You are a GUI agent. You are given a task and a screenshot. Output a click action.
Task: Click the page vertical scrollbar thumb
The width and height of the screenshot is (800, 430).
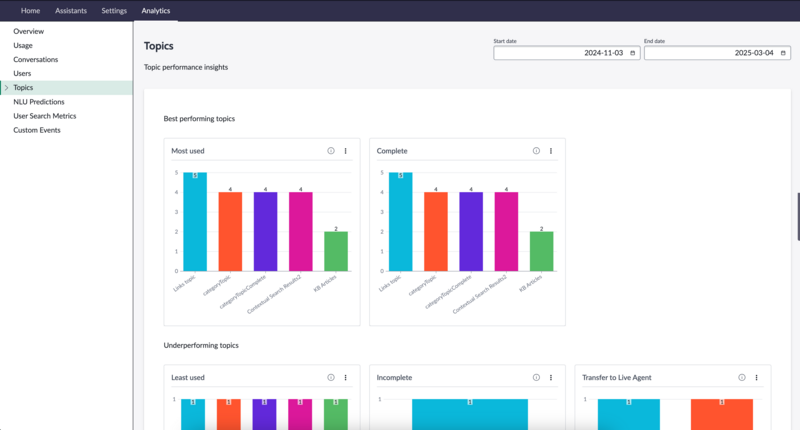[x=798, y=216]
